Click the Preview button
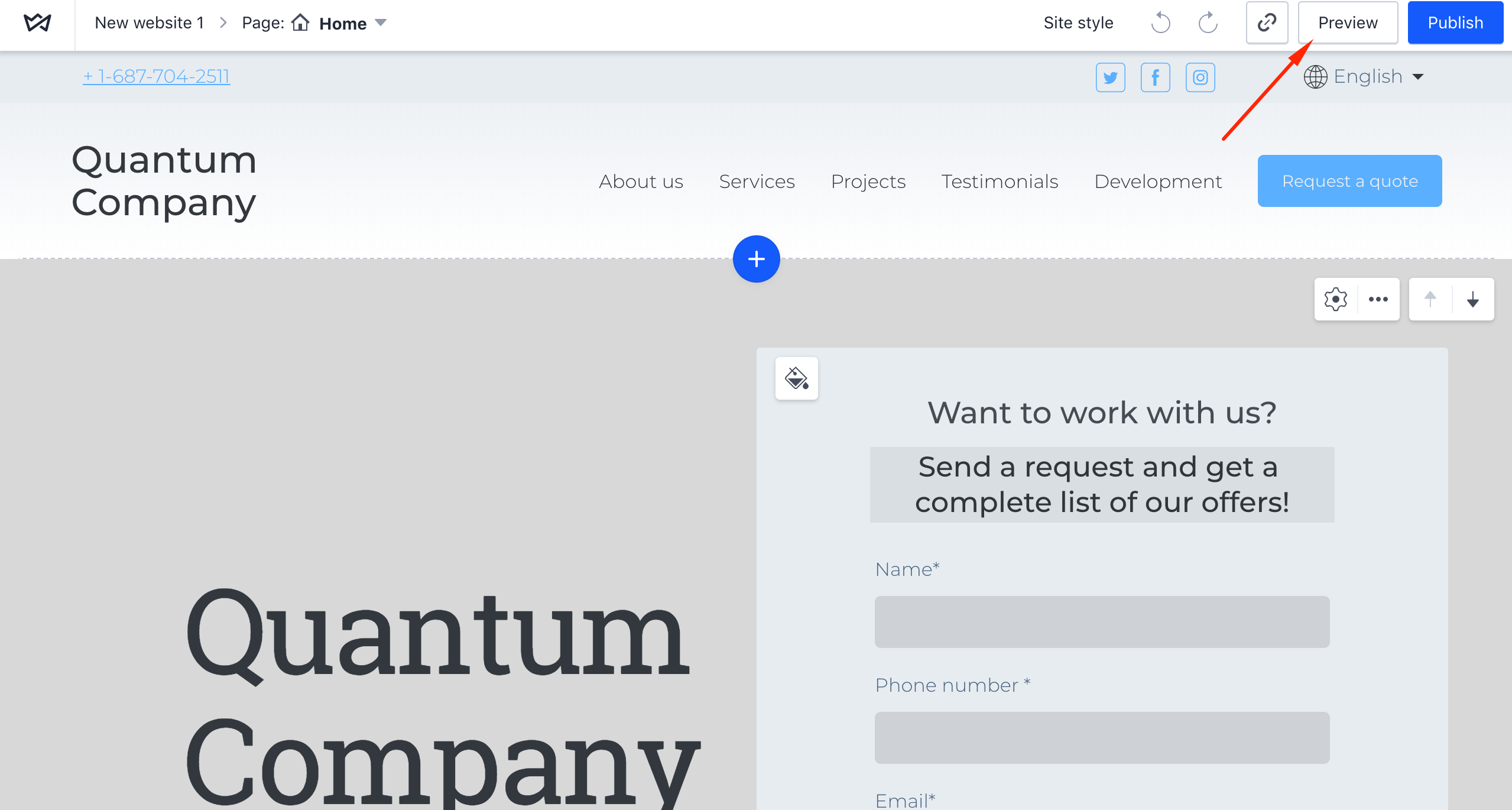 coord(1347,23)
